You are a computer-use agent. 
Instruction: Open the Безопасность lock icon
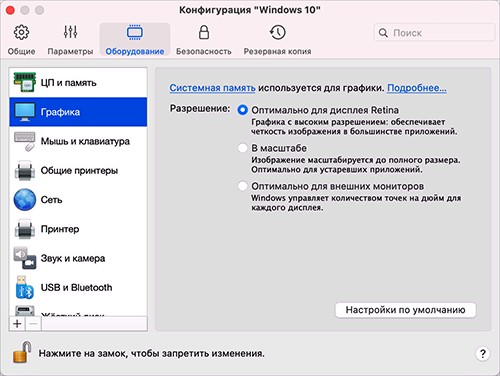204,32
